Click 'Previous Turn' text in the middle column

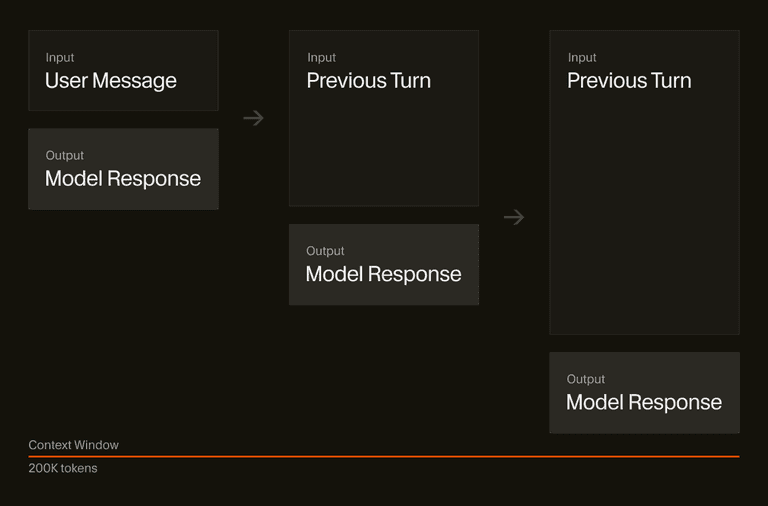point(368,81)
